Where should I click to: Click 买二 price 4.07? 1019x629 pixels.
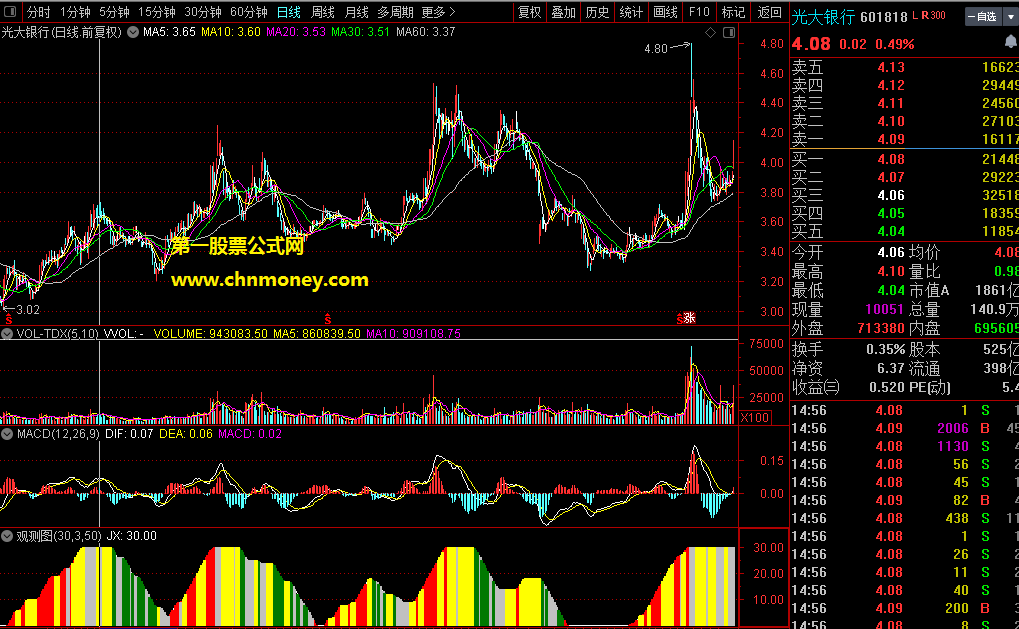click(890, 177)
